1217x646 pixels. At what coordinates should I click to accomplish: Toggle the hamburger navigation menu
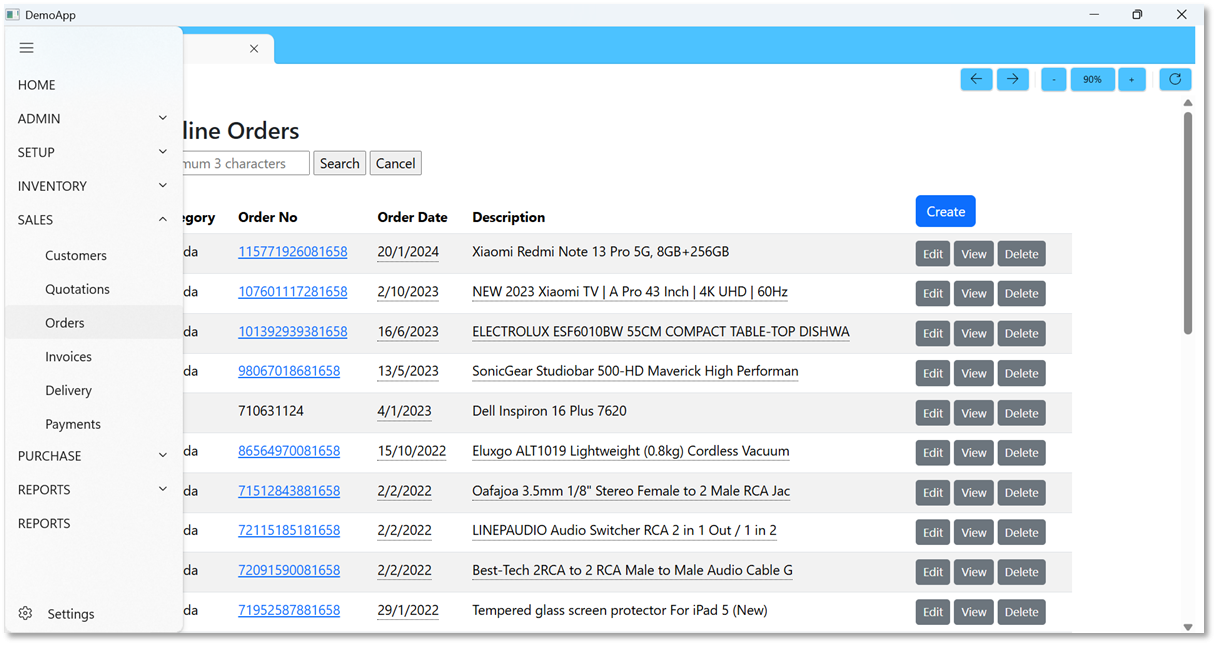27,48
